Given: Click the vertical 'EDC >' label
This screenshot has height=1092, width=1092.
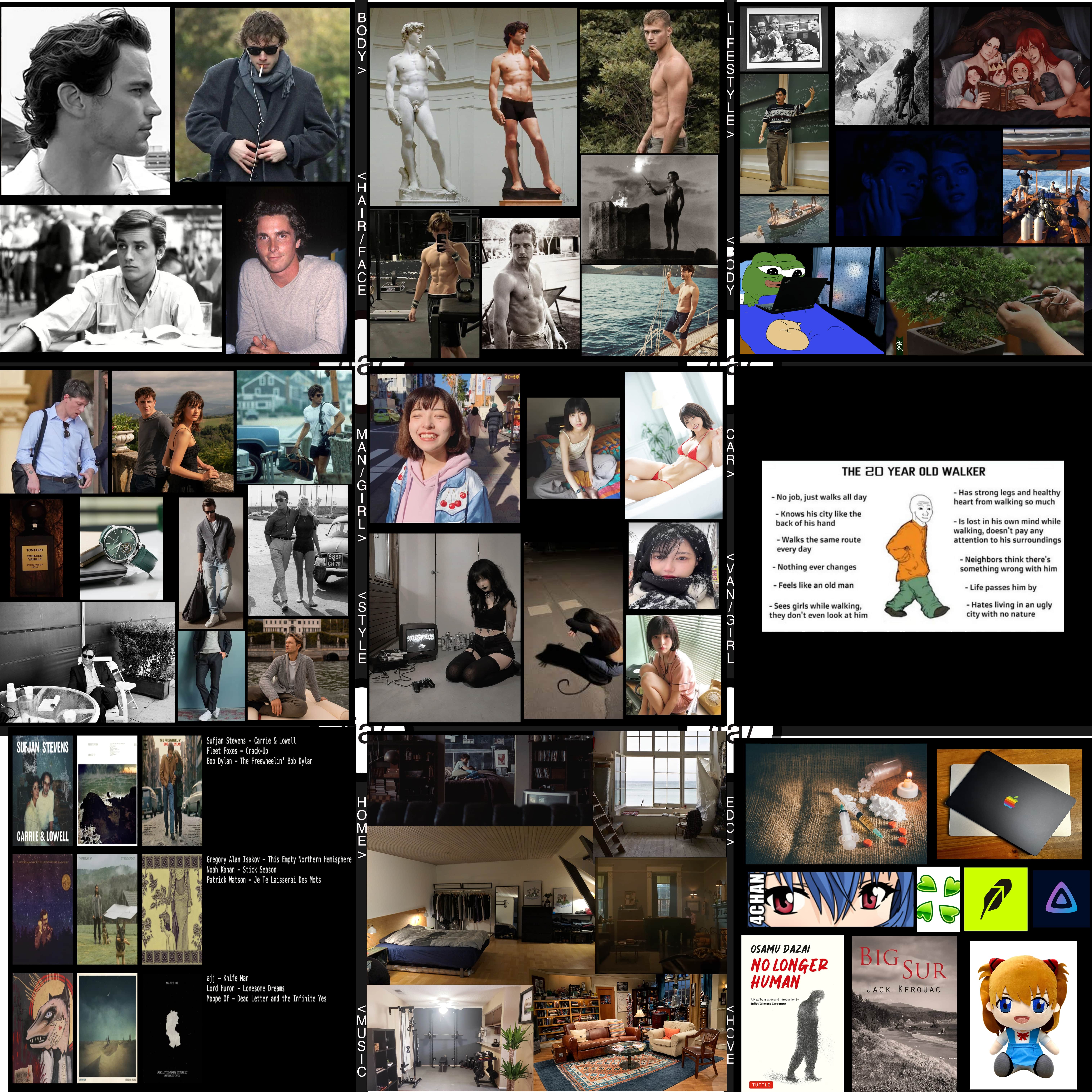Looking at the screenshot, I should [x=730, y=821].
